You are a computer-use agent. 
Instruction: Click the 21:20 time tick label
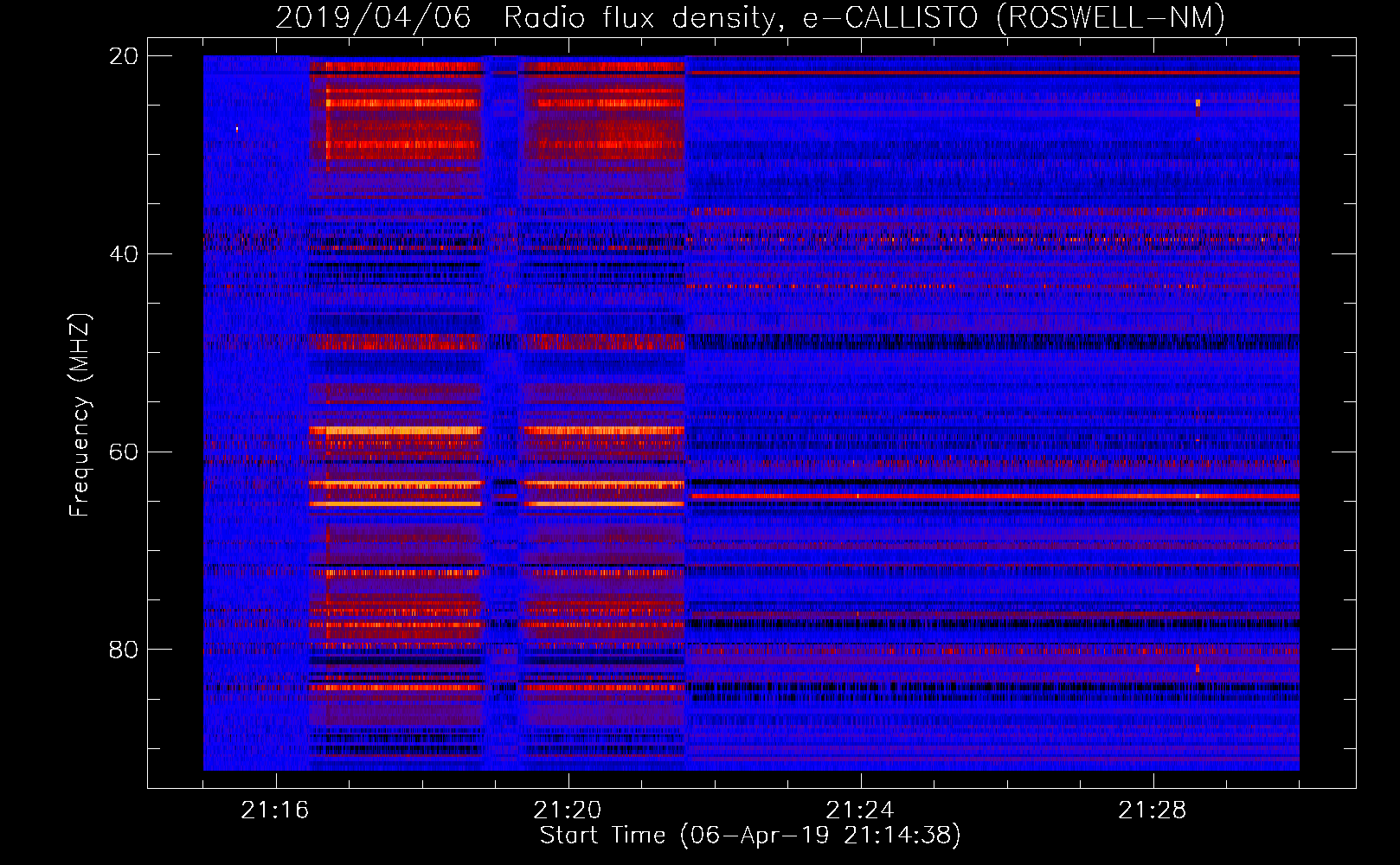coord(568,811)
